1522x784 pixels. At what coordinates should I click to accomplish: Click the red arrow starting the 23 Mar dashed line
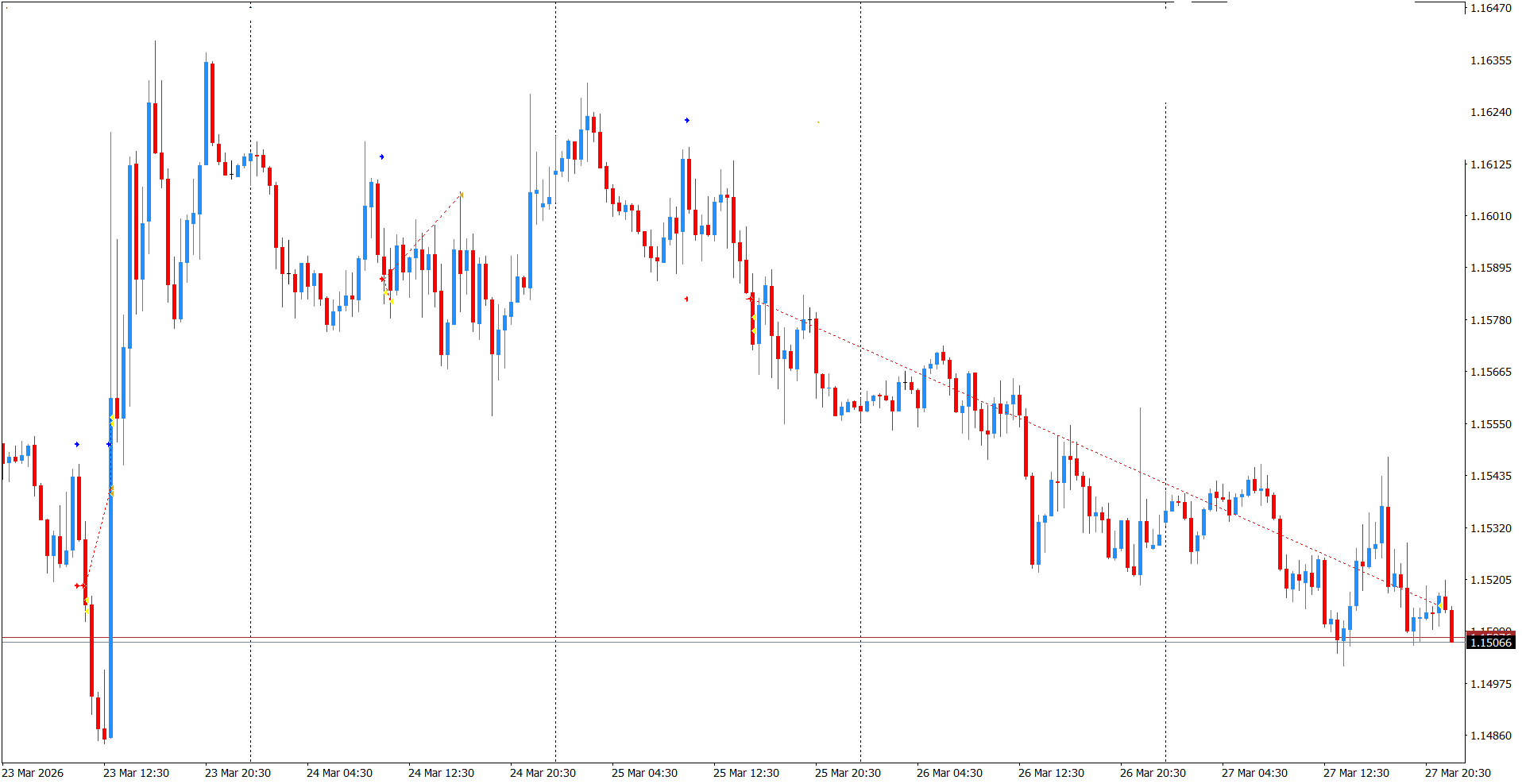click(x=78, y=586)
